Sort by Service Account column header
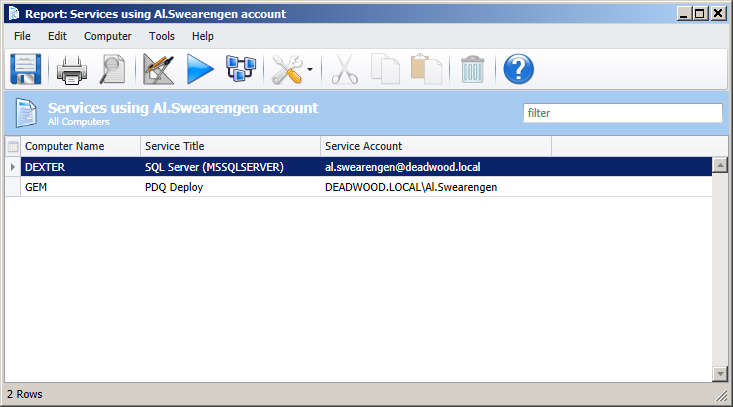This screenshot has width=733, height=407. pyautogui.click(x=436, y=146)
